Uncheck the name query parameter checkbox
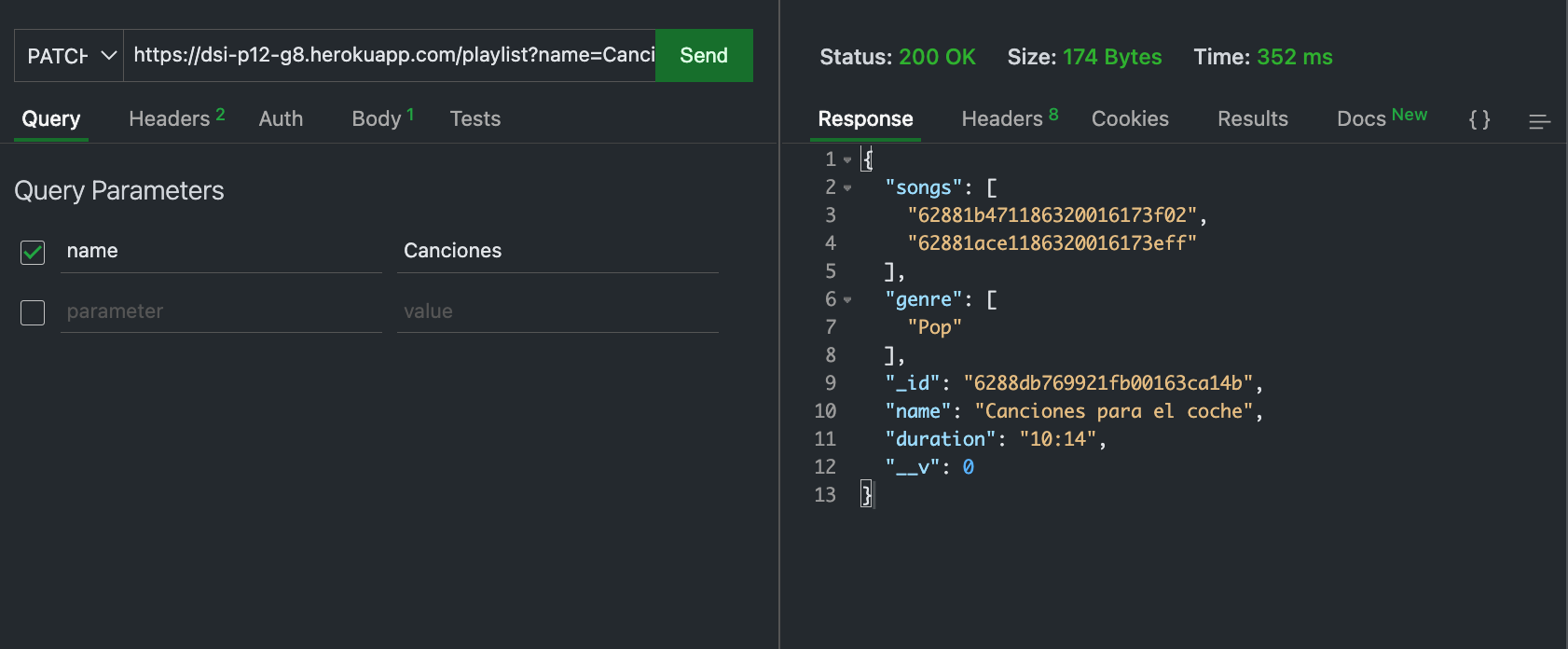Image resolution: width=1568 pixels, height=649 pixels. (33, 252)
